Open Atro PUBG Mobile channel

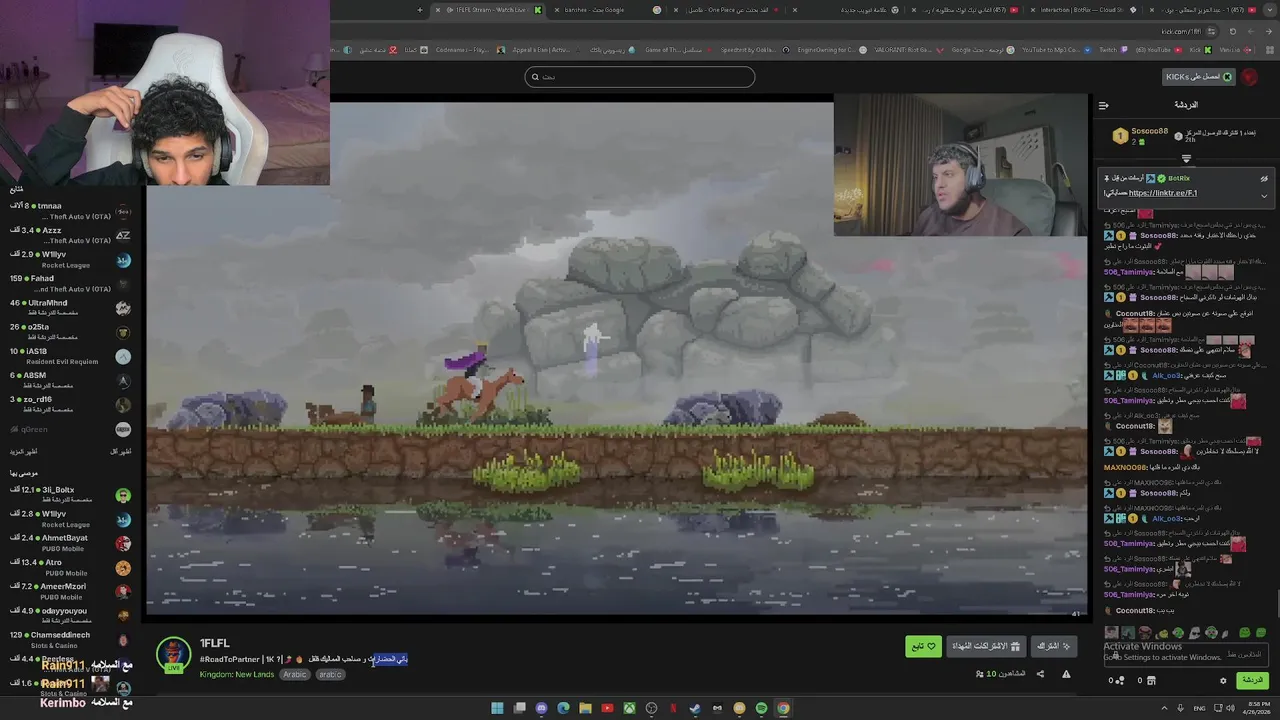click(70, 568)
